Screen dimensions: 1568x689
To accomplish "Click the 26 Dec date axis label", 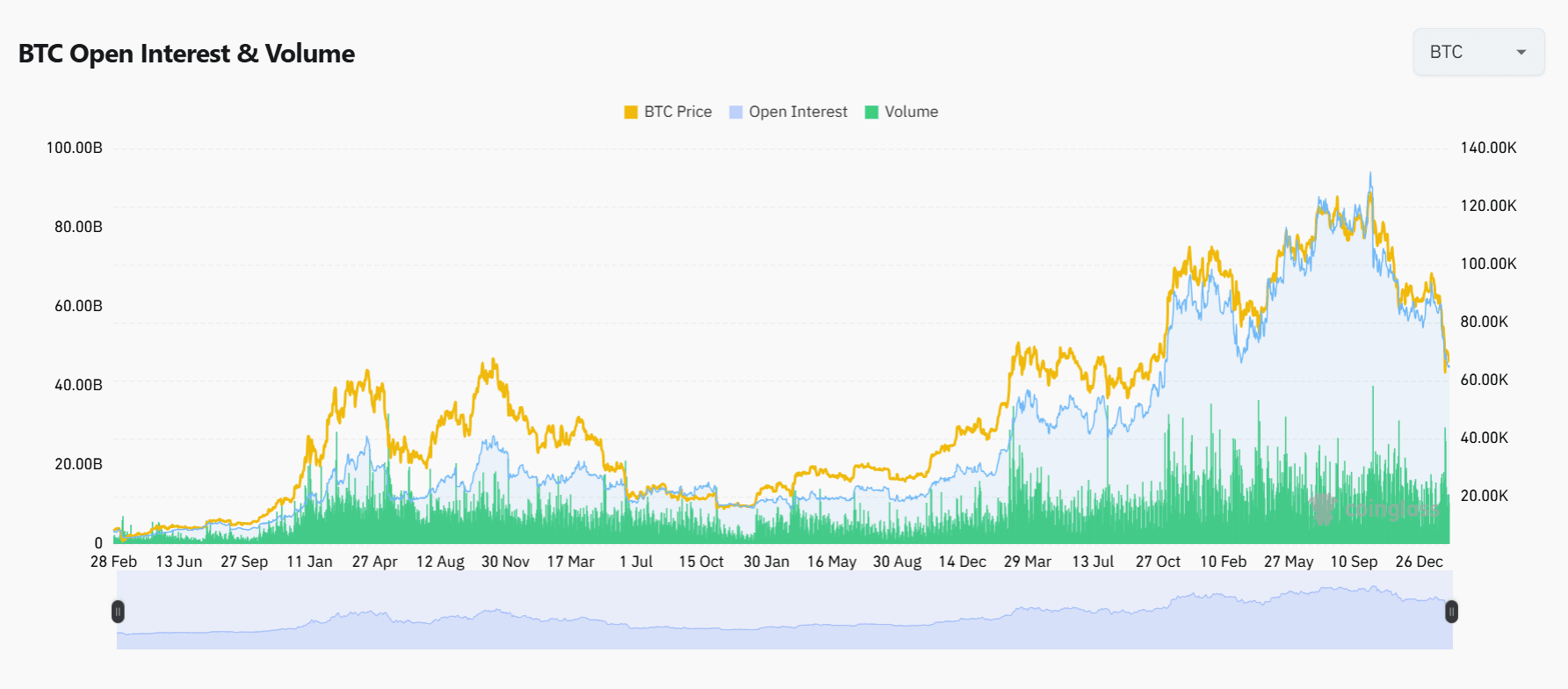I will (1418, 562).
